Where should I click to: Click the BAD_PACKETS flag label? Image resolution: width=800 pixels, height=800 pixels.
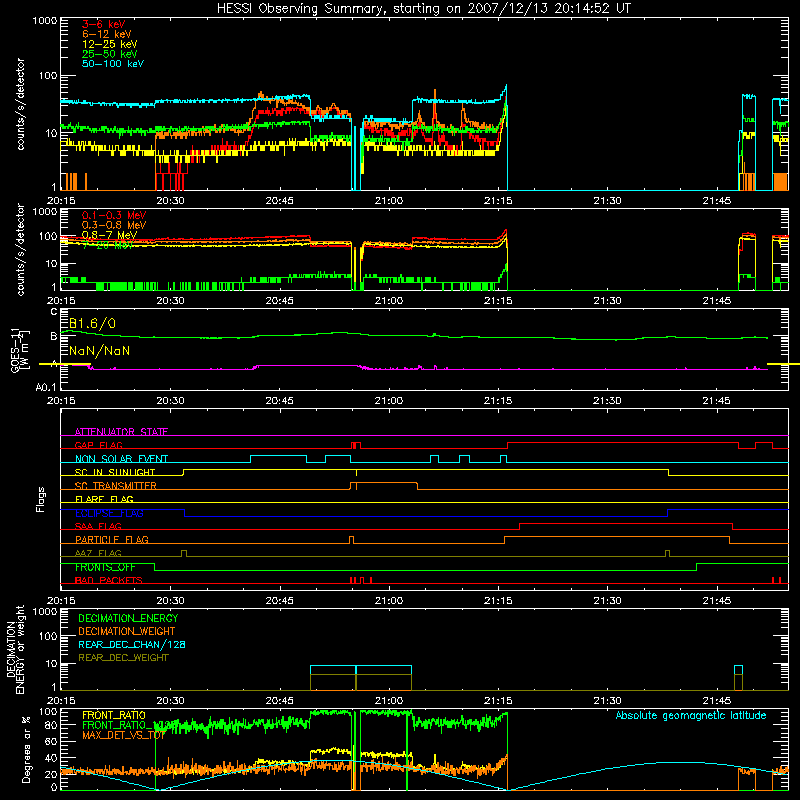(109, 580)
